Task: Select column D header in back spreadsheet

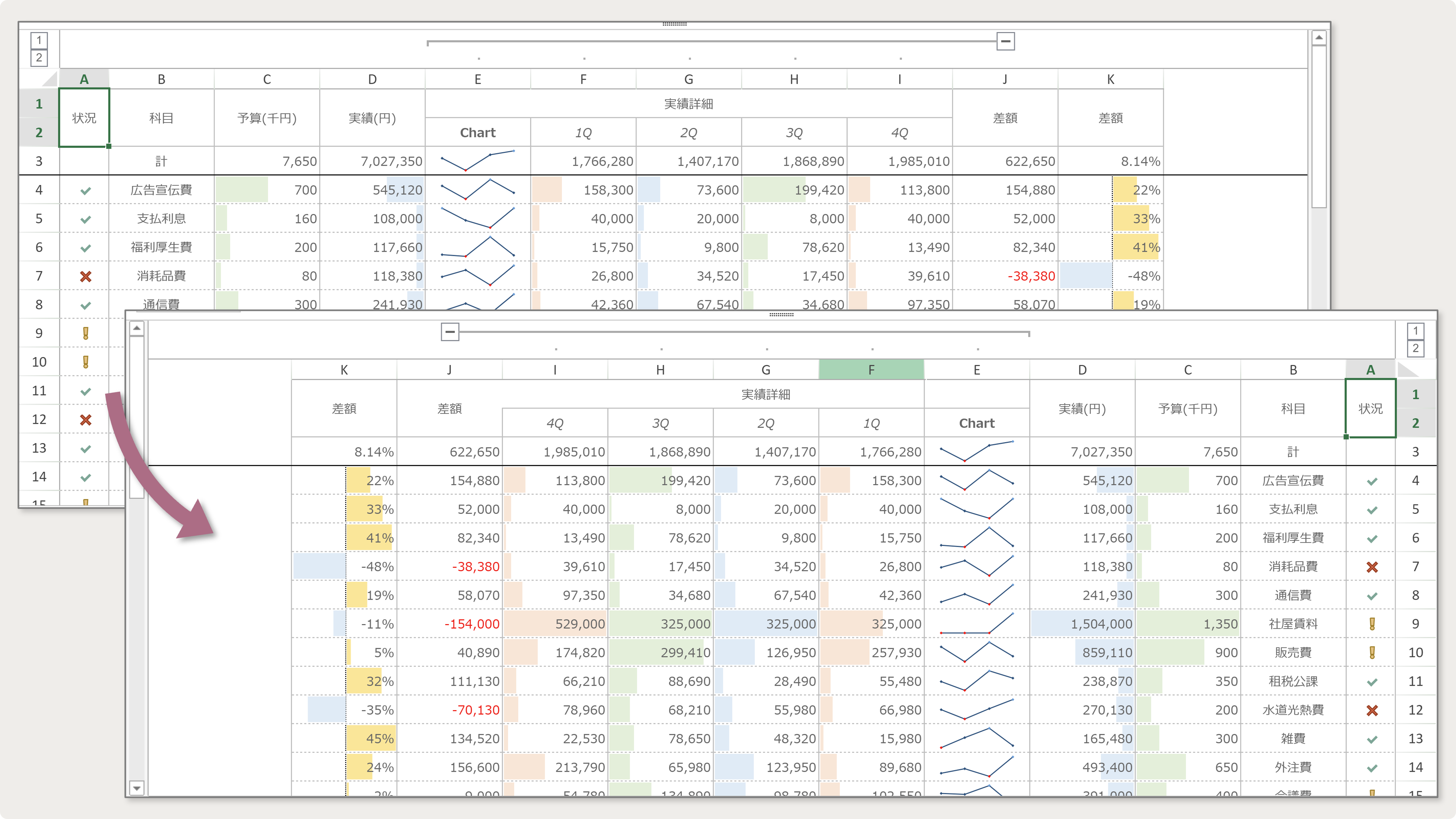Action: [373, 79]
